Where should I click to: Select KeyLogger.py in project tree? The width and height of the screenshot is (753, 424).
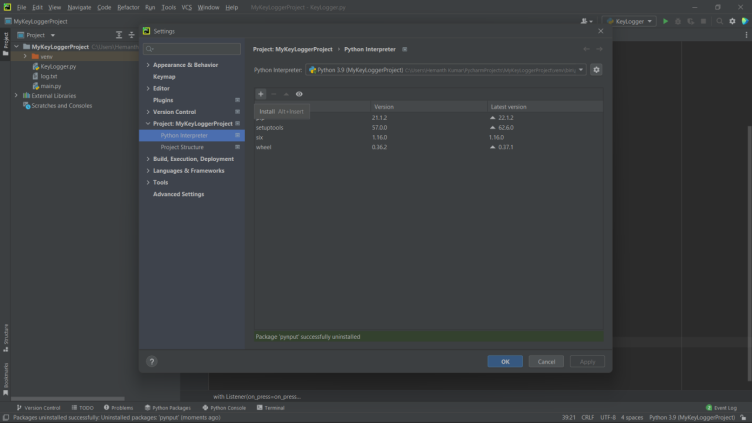(58, 67)
